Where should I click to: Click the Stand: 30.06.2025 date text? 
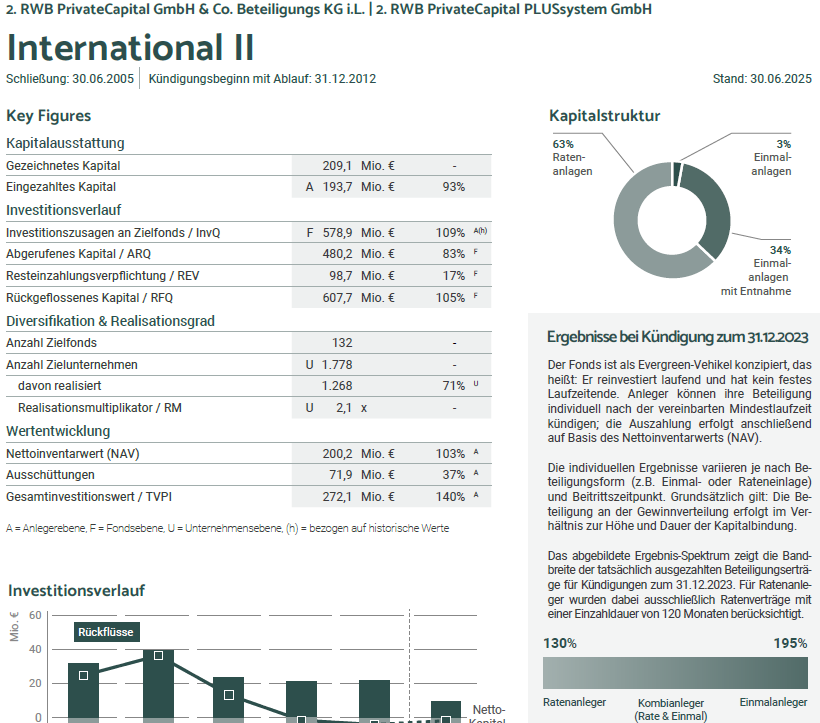(761, 79)
